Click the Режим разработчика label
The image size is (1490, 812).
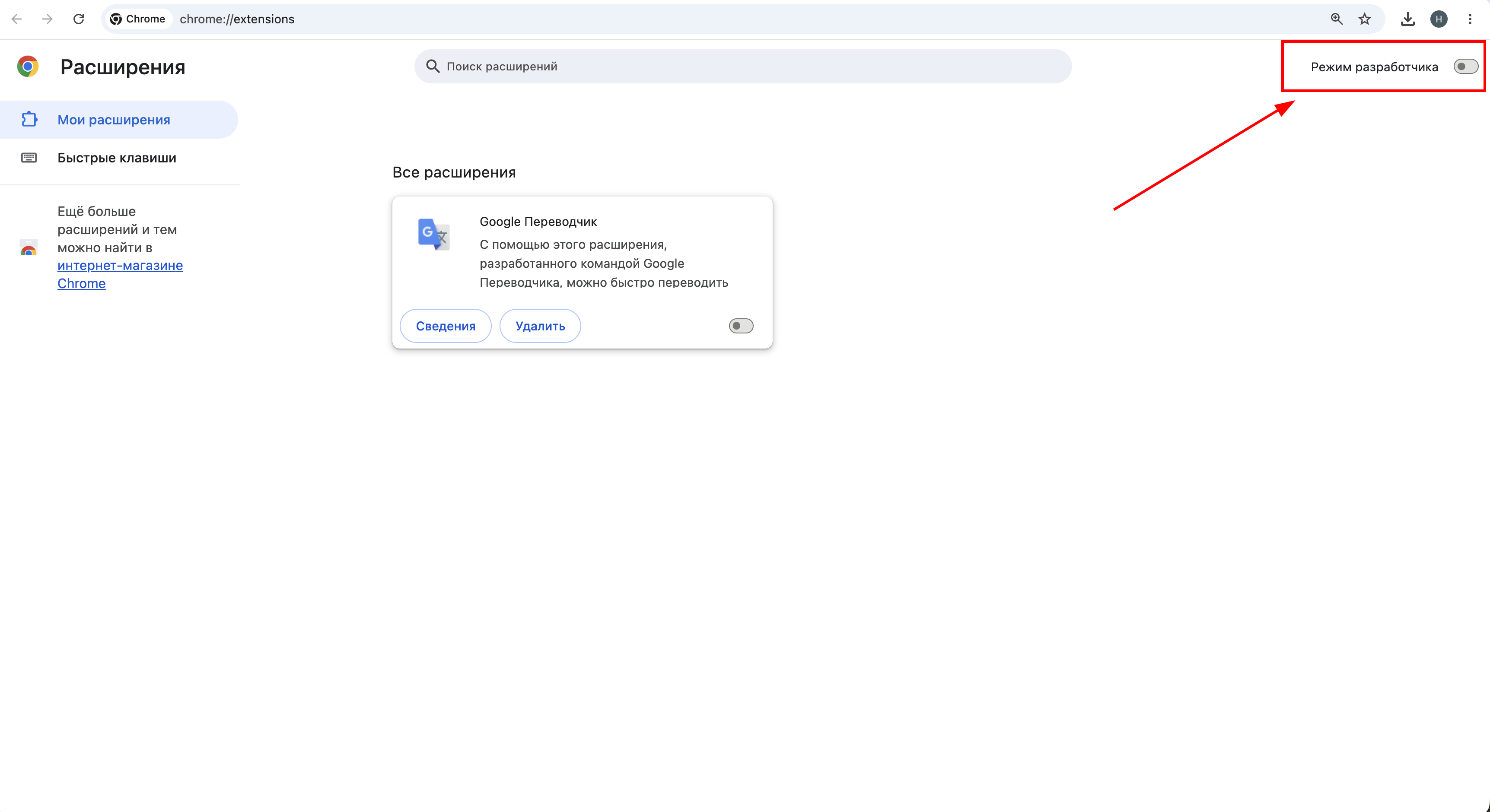pyautogui.click(x=1374, y=67)
